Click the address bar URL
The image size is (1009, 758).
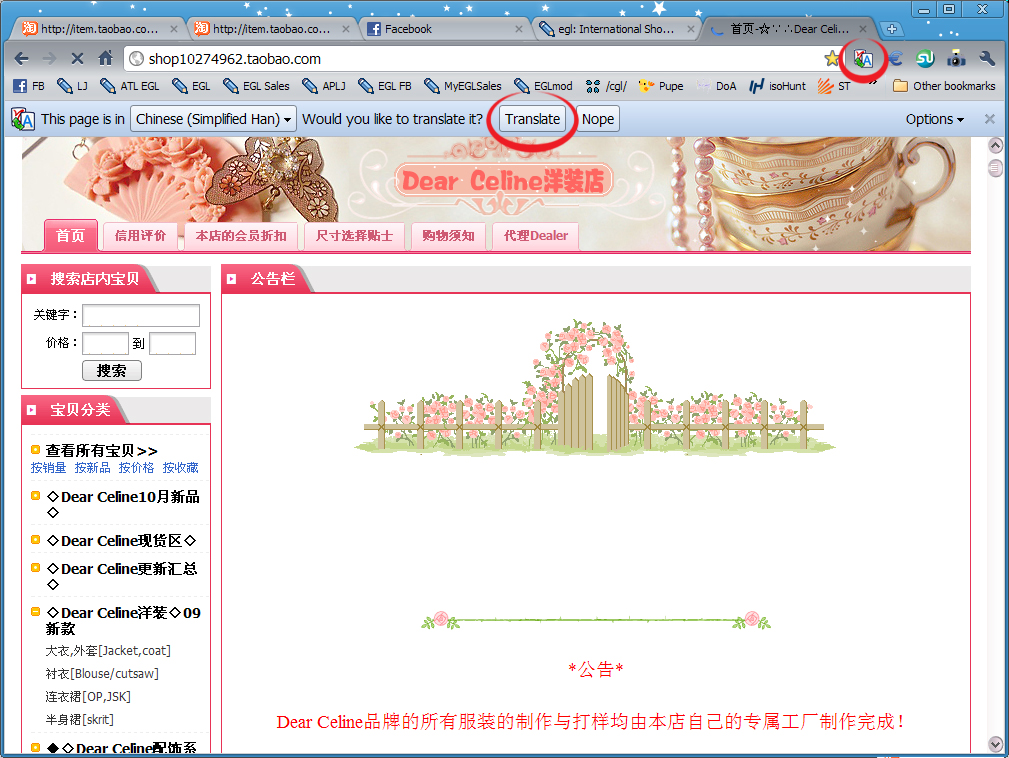(234, 59)
